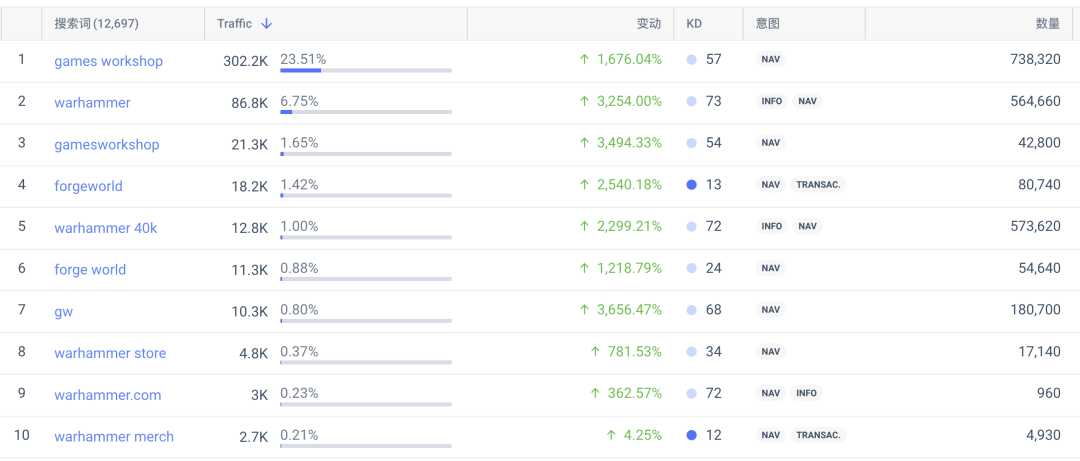Click the TRANSAC. badge in forgeworld row
Image resolution: width=1080 pixels, height=461 pixels.
pos(818,185)
